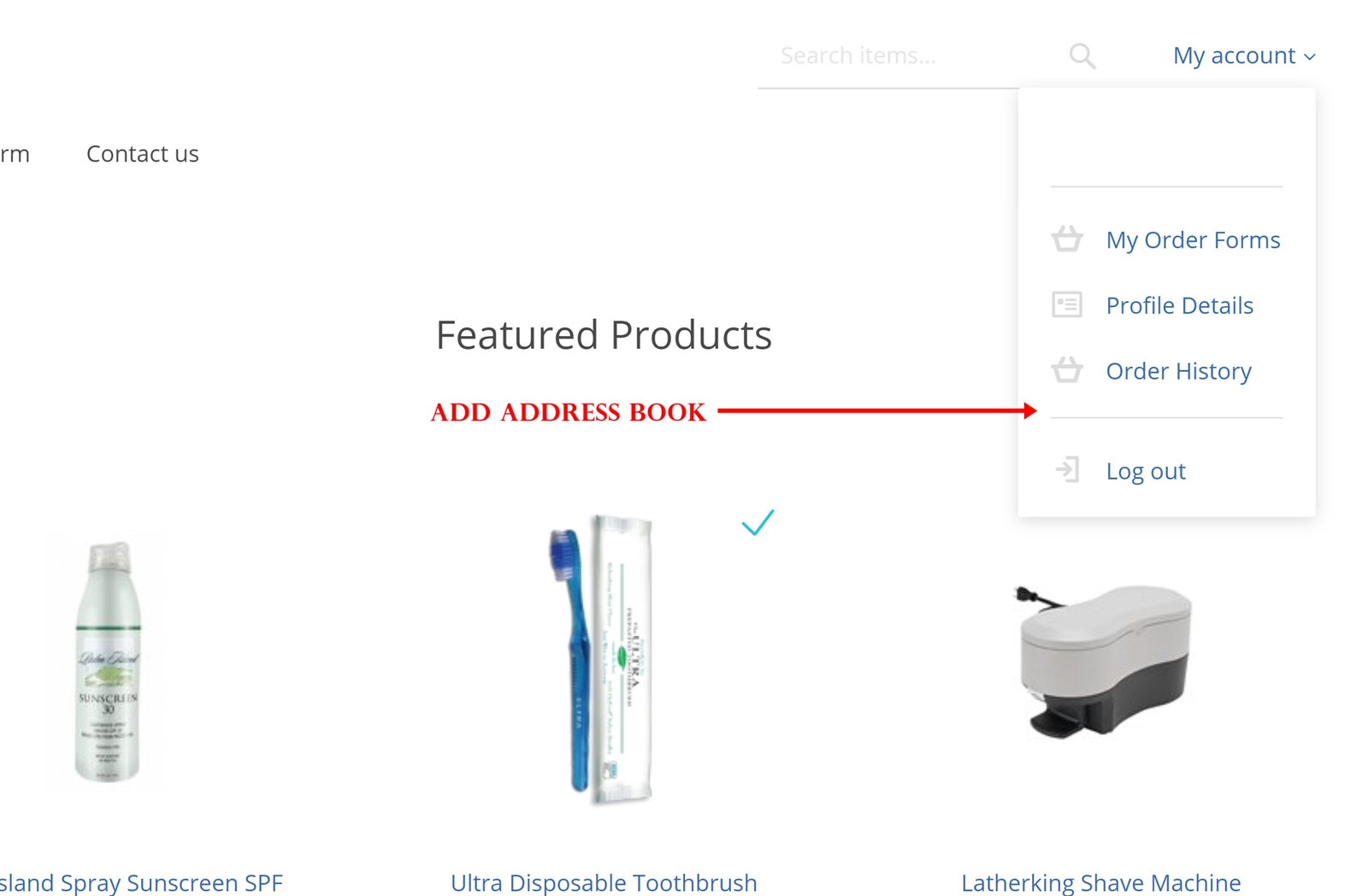This screenshot has width=1368, height=896.
Task: Click the log out arrow icon
Action: pos(1067,470)
